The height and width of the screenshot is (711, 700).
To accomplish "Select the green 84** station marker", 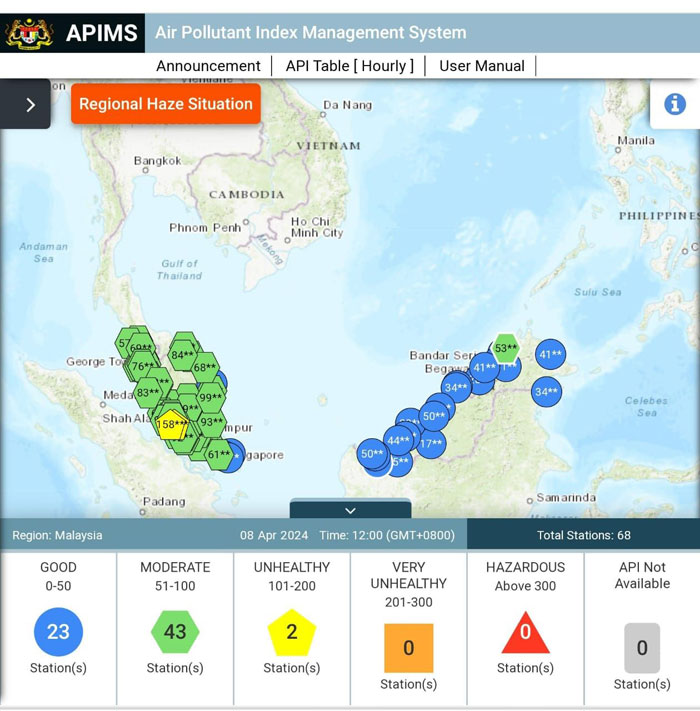I will click(x=183, y=355).
